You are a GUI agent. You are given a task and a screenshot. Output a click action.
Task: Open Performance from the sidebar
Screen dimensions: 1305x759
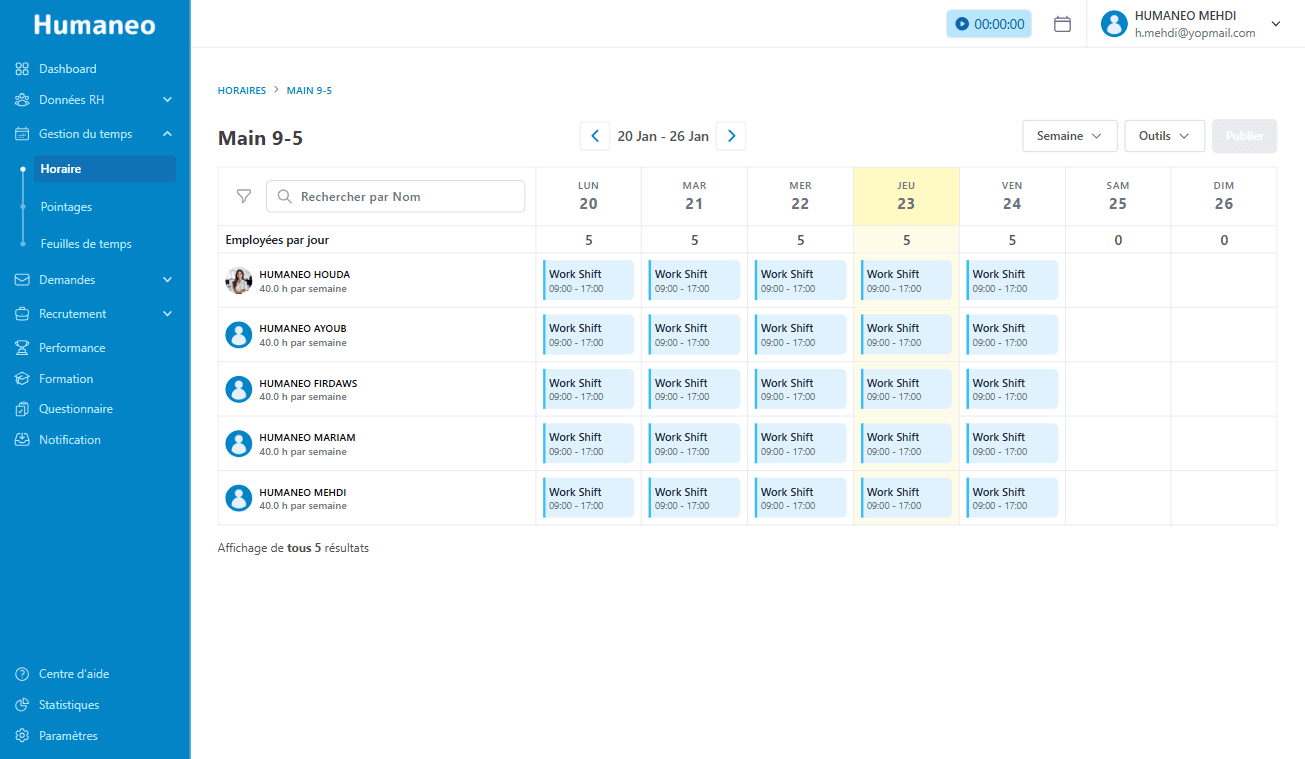click(72, 348)
